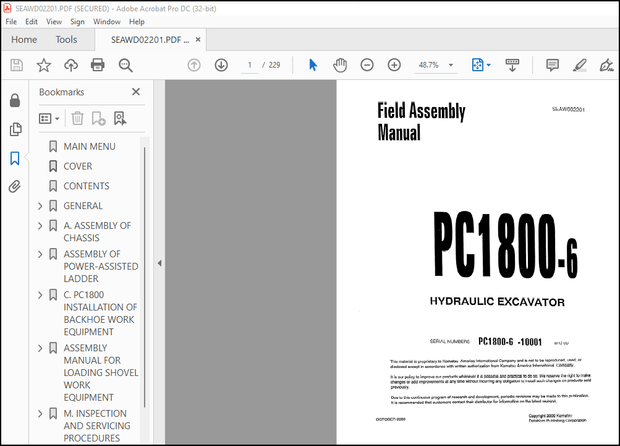Jump to MAIN MENU bookmark
This screenshot has height=446, width=620.
[89, 147]
